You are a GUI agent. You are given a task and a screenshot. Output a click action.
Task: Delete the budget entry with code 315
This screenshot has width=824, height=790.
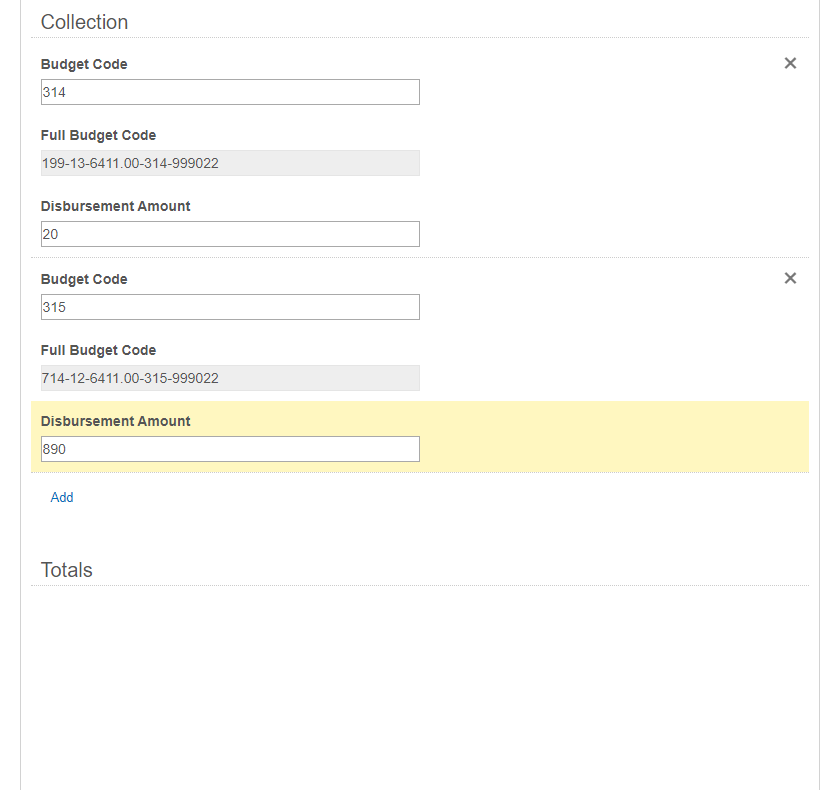pyautogui.click(x=790, y=278)
